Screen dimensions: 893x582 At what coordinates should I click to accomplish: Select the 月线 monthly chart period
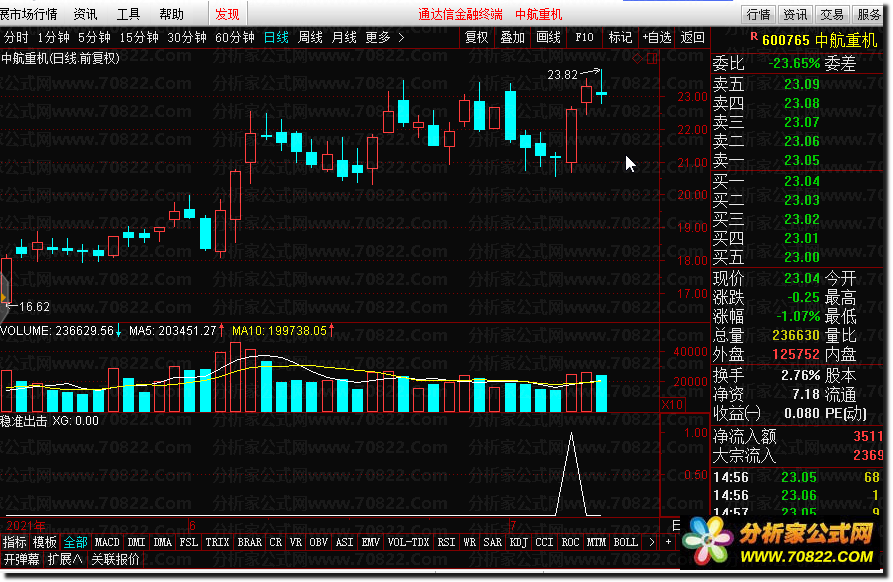[x=344, y=38]
